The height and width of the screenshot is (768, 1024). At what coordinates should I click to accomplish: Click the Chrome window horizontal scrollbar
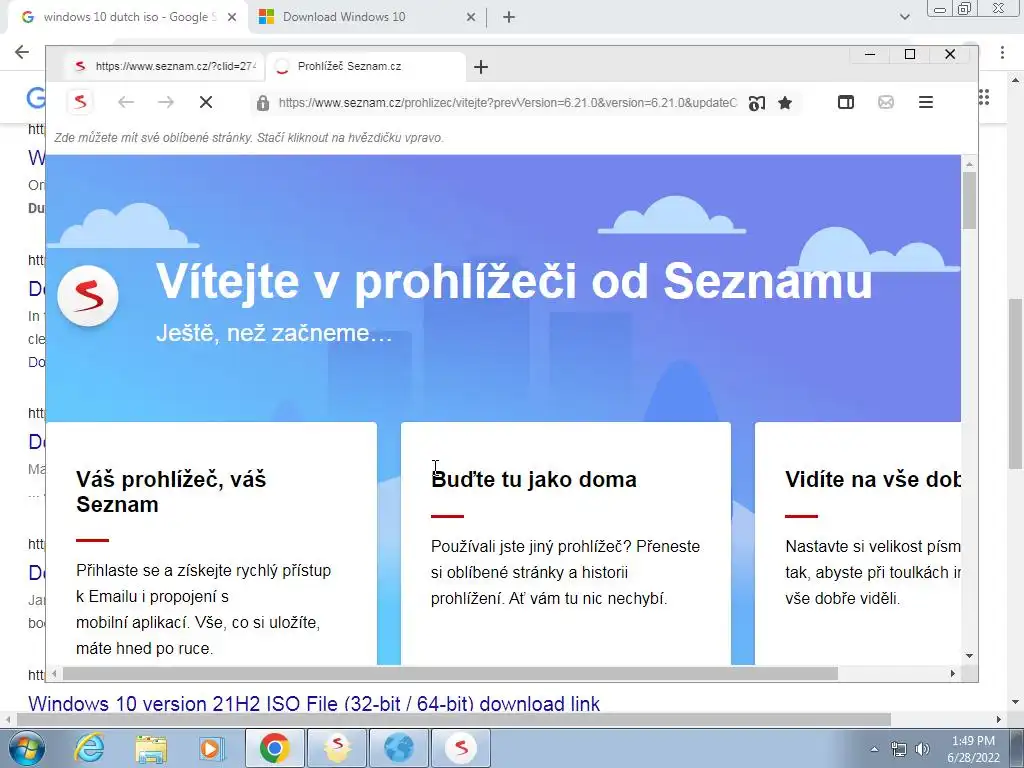pyautogui.click(x=454, y=719)
